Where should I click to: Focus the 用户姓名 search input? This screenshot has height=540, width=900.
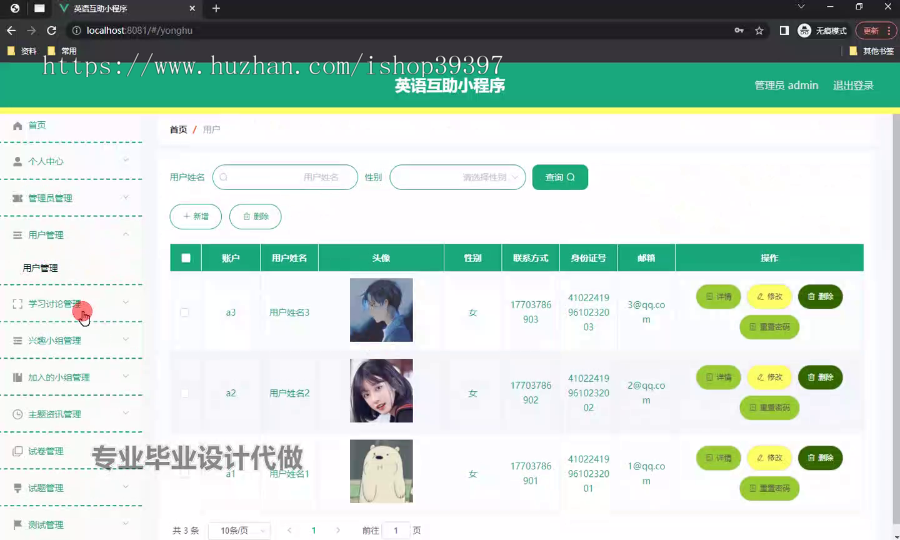tap(285, 177)
